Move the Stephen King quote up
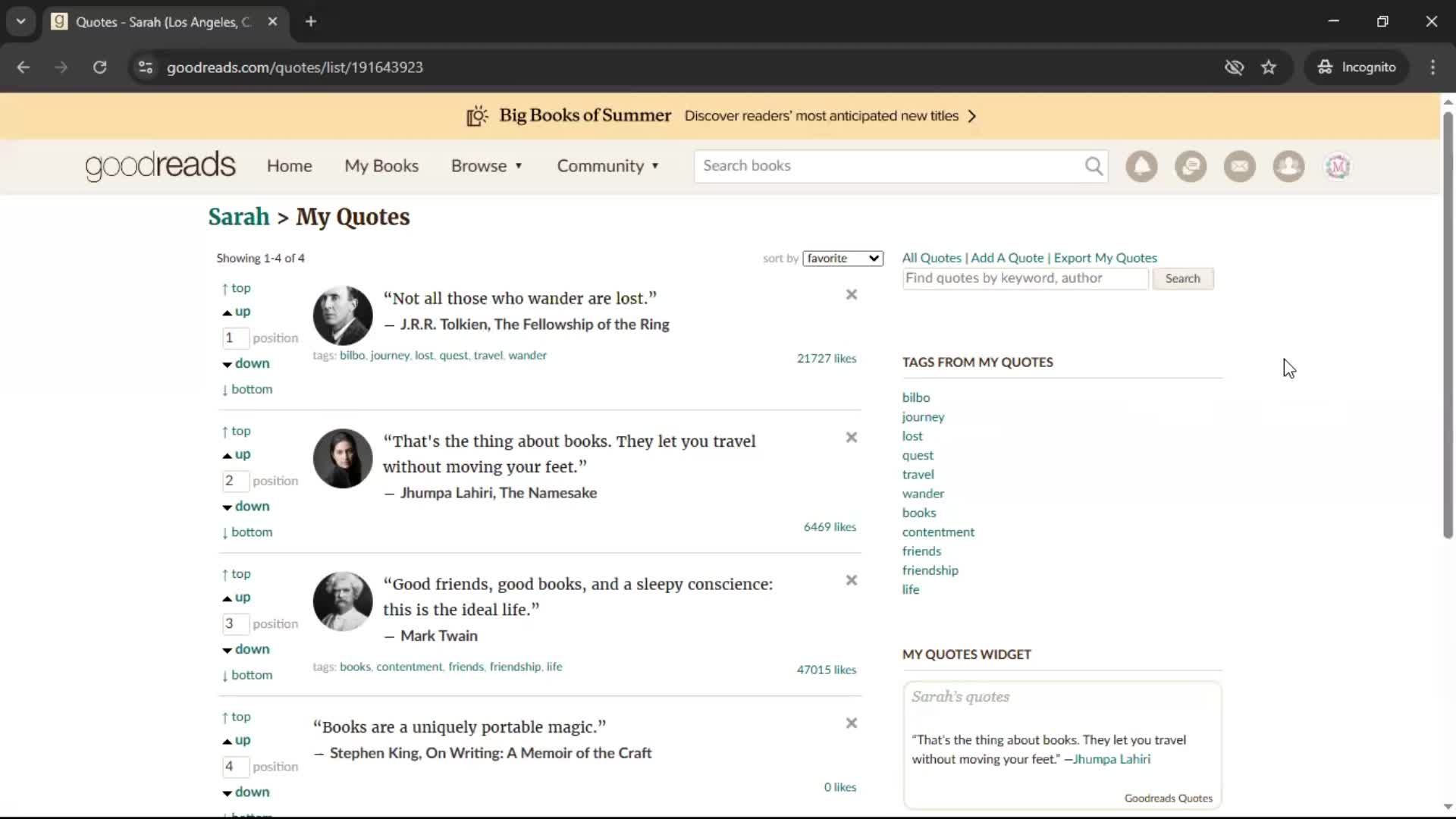This screenshot has width=1456, height=819. (237, 740)
